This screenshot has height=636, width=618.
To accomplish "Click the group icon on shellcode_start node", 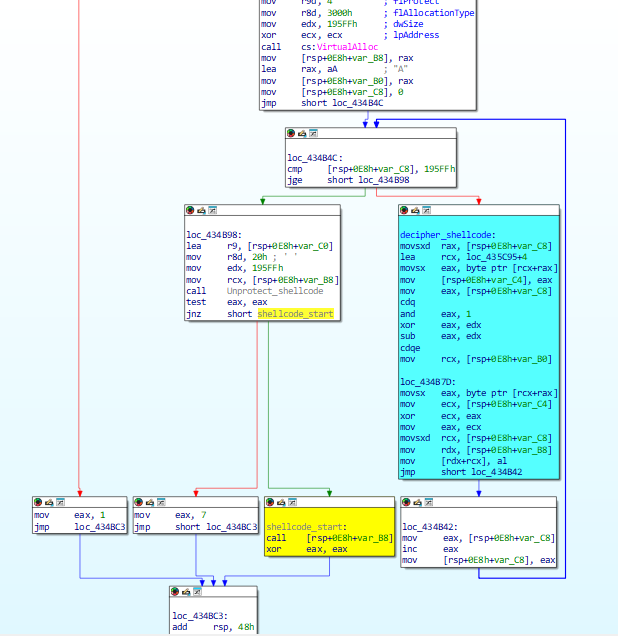I will coord(293,502).
